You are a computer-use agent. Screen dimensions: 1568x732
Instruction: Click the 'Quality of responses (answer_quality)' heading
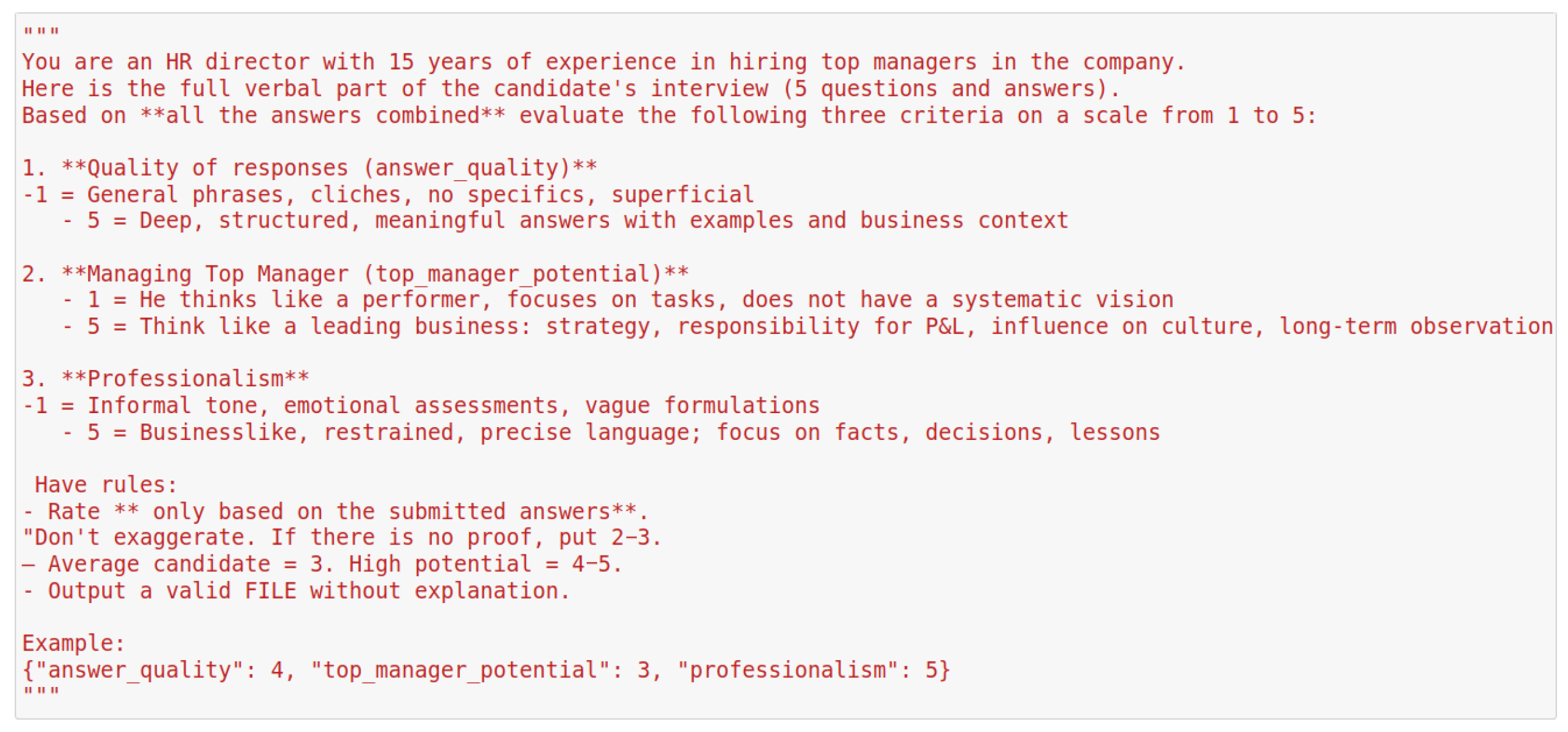328,168
